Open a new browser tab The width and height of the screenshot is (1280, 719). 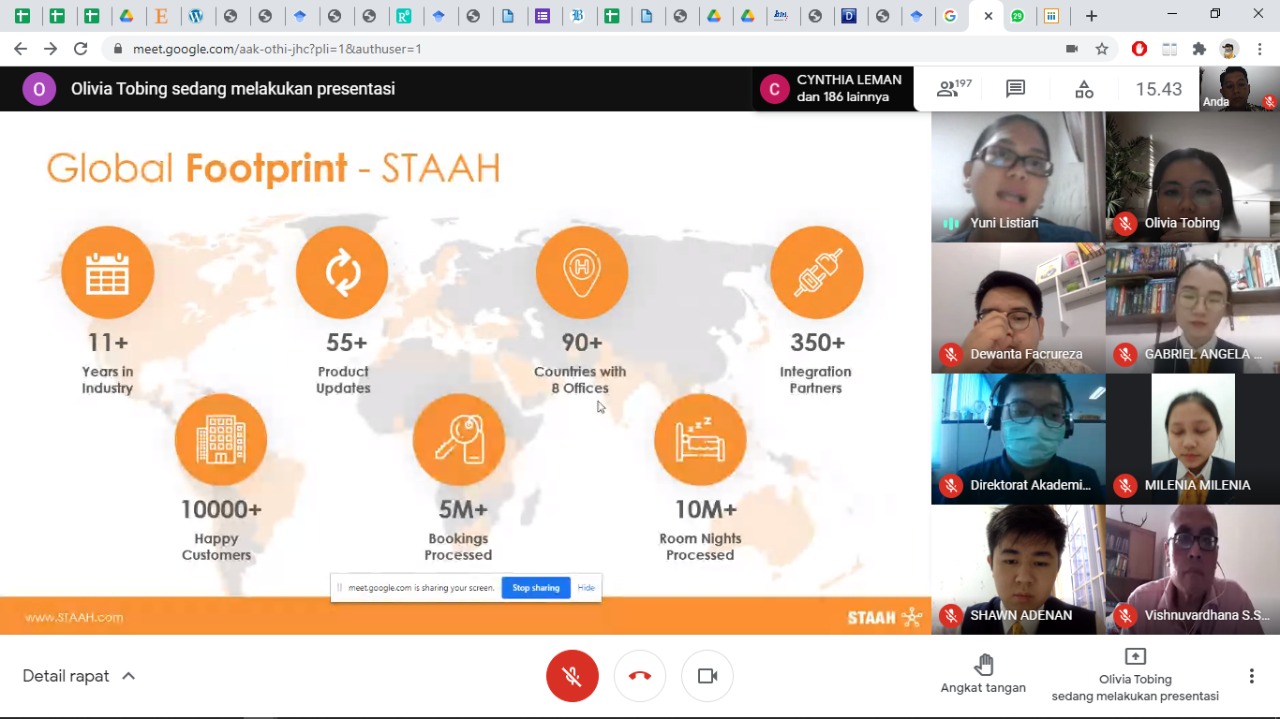[x=1091, y=16]
